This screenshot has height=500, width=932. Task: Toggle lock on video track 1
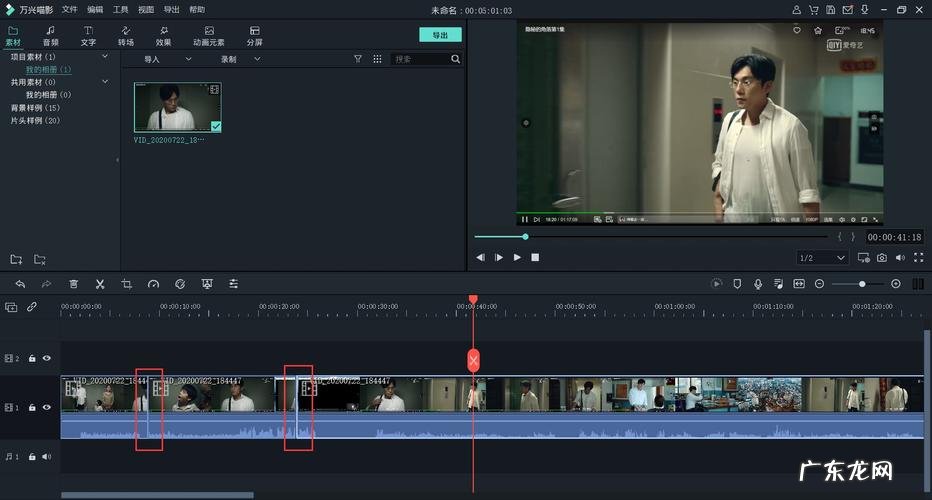coord(32,408)
